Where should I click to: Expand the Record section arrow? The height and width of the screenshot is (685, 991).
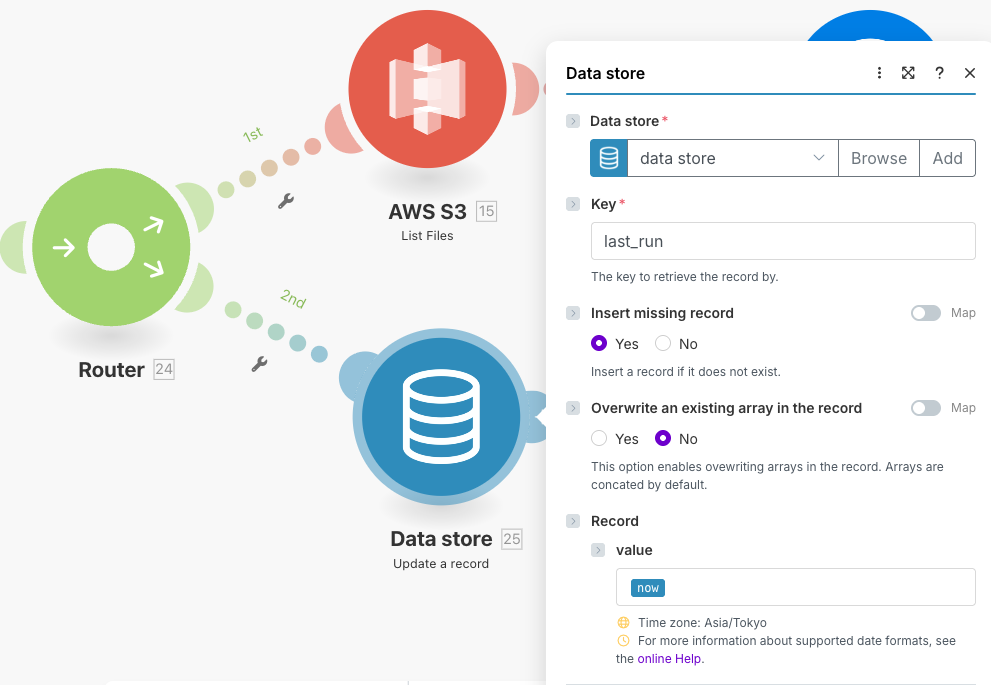click(573, 521)
